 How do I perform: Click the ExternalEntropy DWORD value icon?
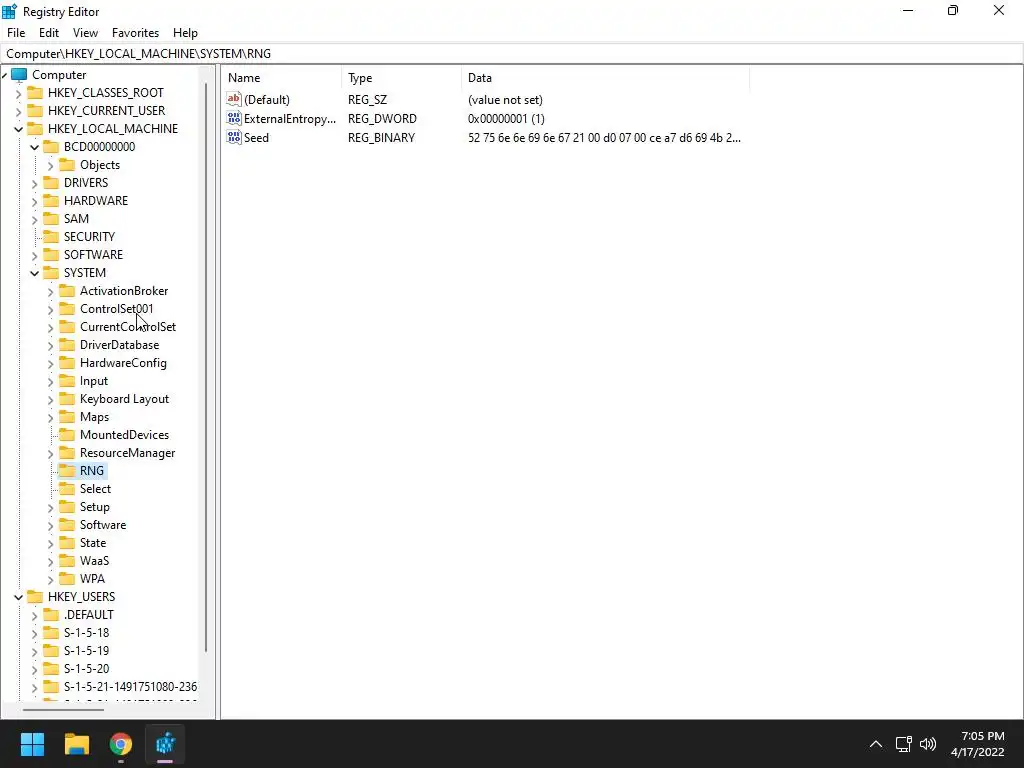(x=234, y=118)
